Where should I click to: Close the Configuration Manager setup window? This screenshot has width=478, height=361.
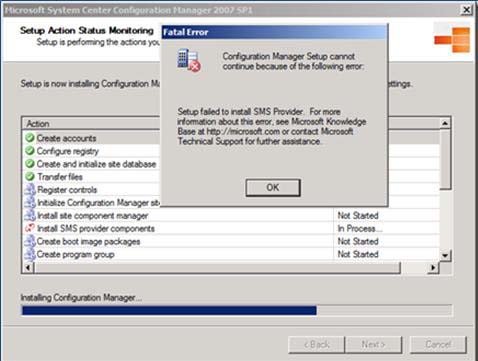click(x=467, y=10)
